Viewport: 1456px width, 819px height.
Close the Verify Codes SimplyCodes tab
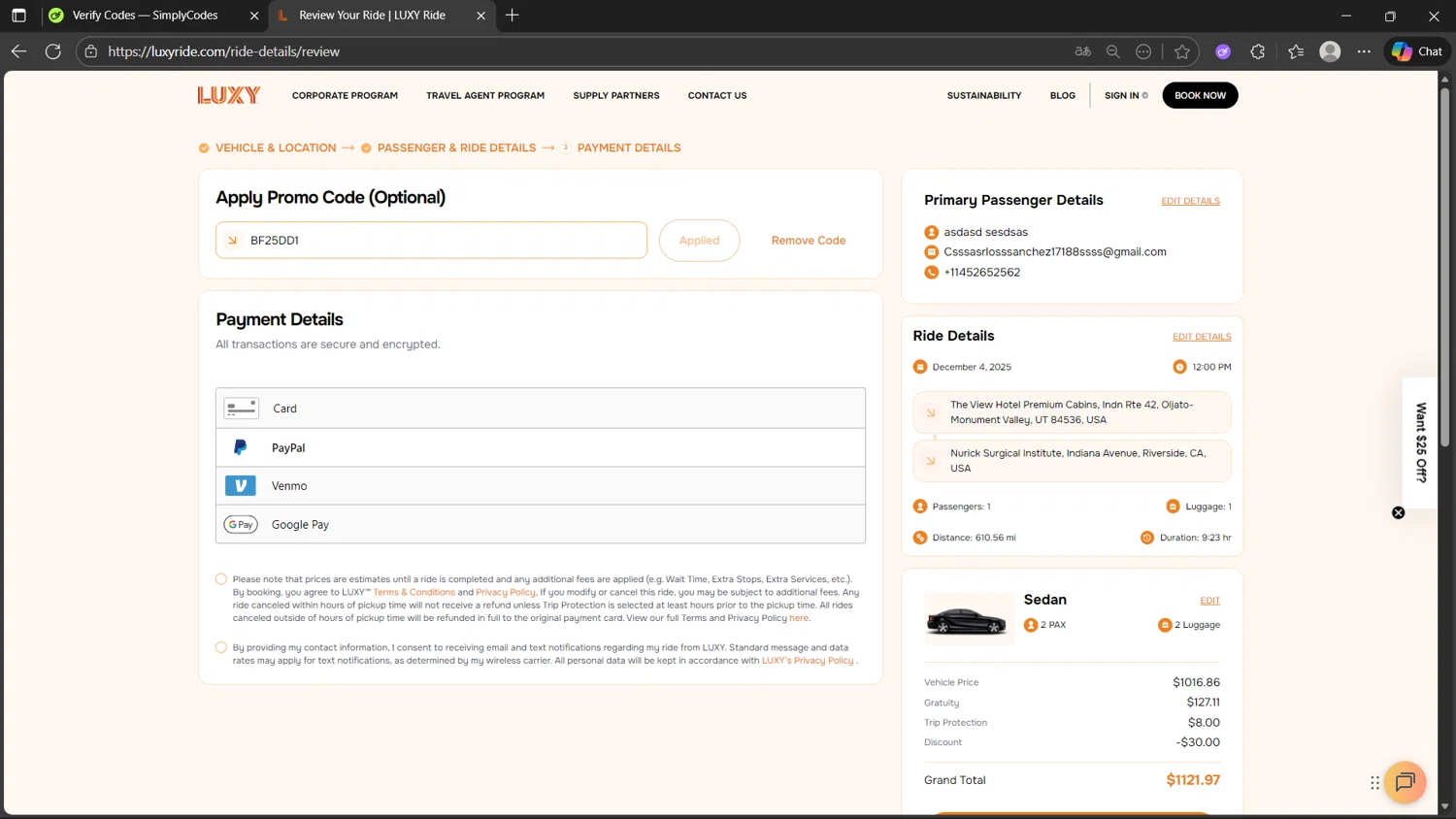pyautogui.click(x=254, y=16)
